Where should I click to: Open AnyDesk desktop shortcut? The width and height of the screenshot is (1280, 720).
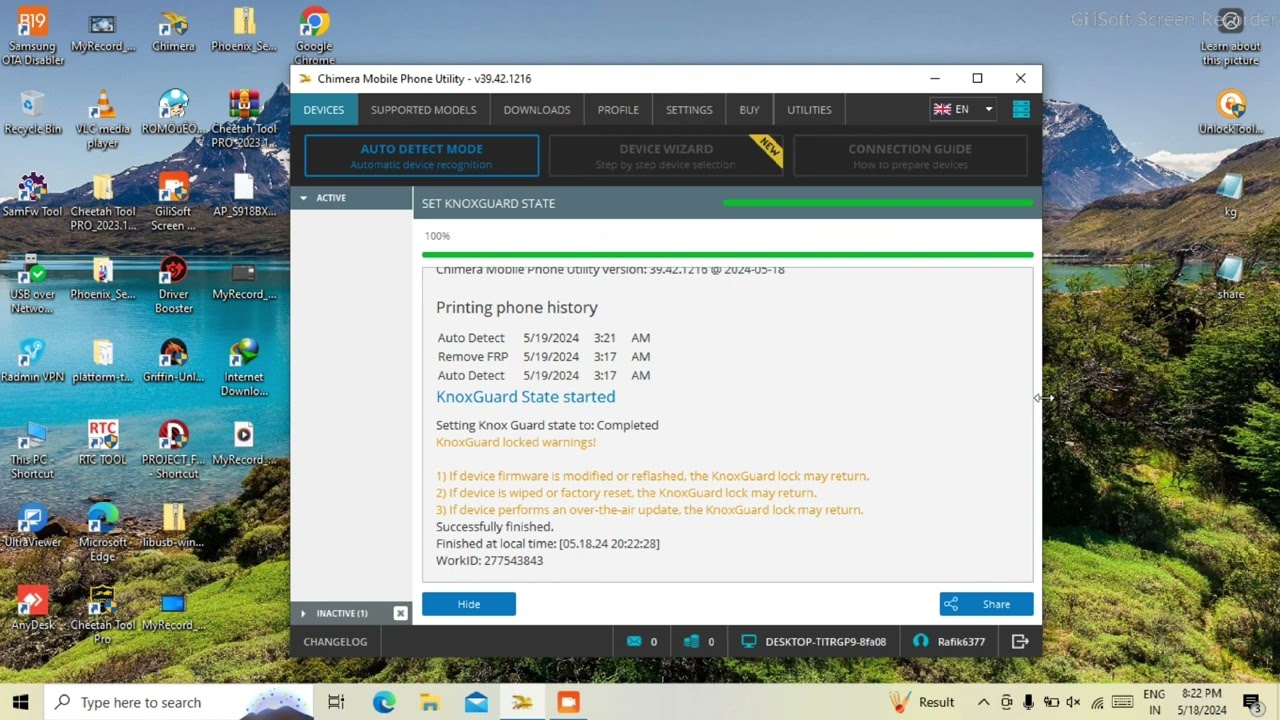pyautogui.click(x=33, y=608)
